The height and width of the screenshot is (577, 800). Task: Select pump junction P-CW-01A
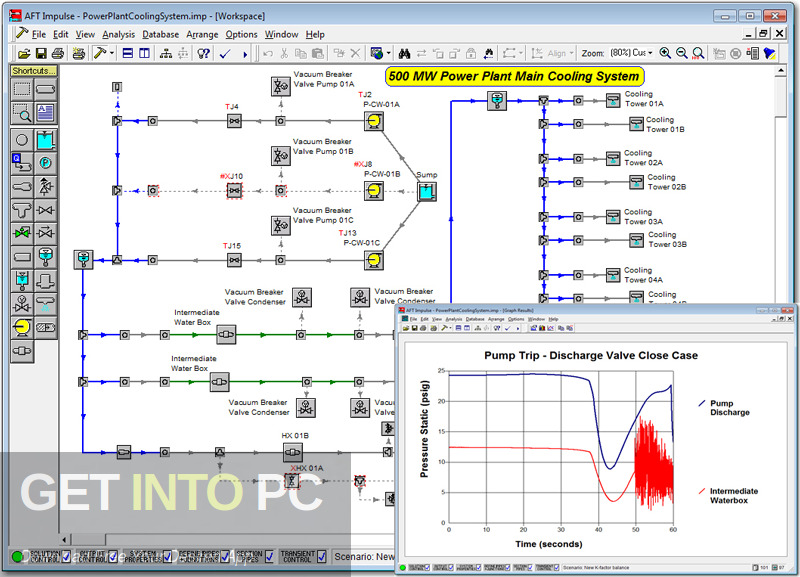[373, 121]
